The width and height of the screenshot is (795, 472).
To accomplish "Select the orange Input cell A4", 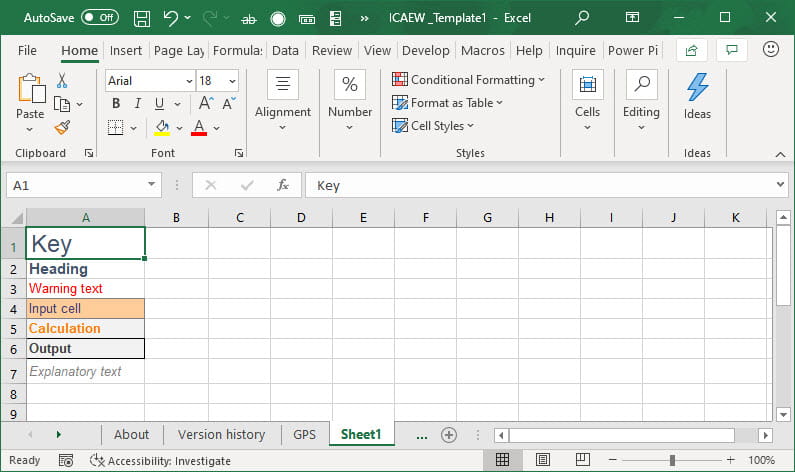I will click(85, 309).
